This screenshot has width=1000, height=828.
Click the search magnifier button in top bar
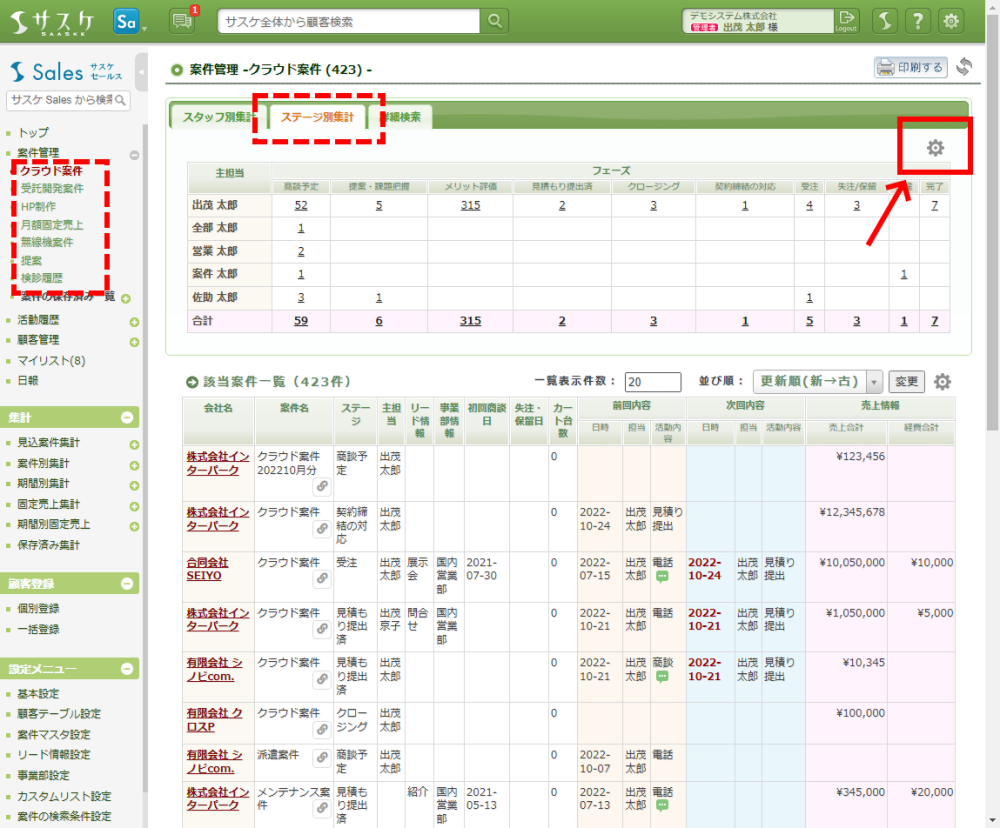tap(495, 21)
